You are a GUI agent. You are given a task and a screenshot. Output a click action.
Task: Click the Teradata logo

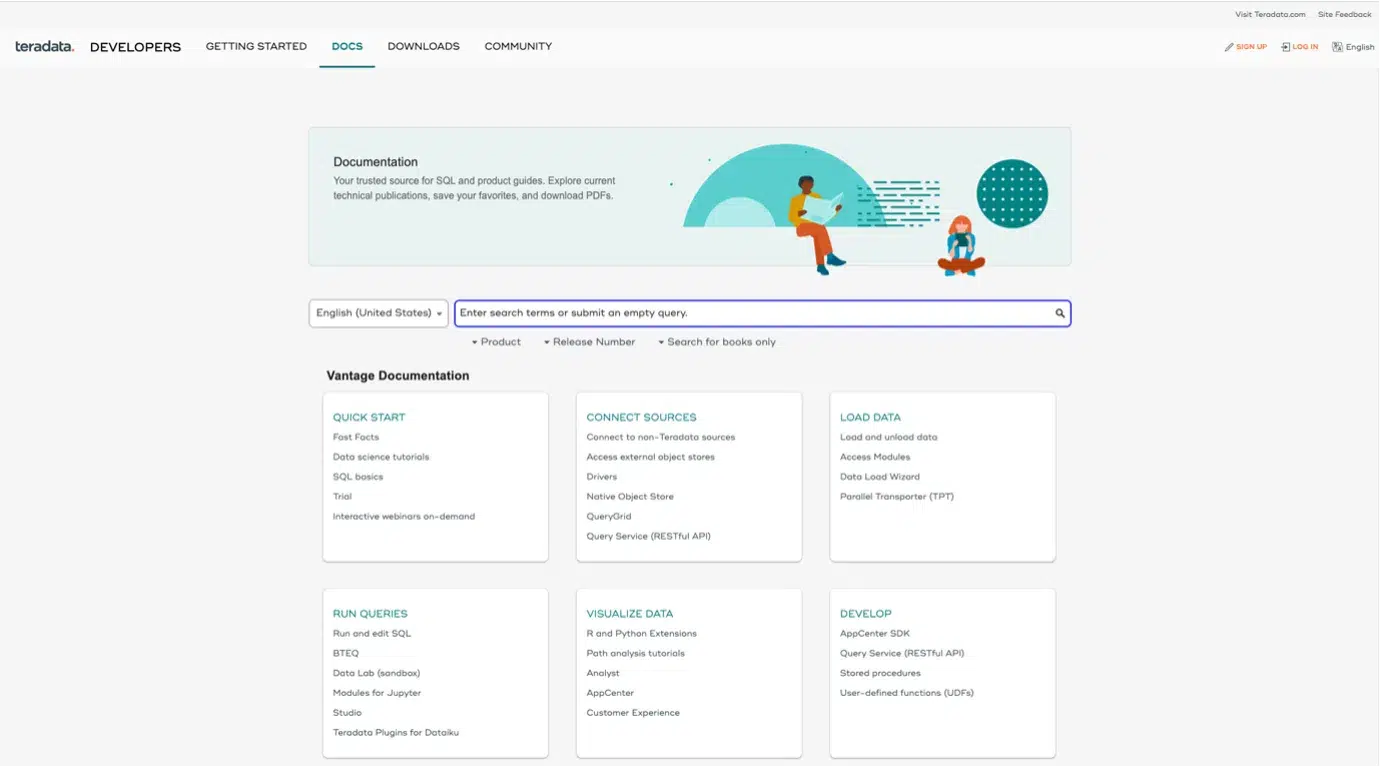click(45, 47)
